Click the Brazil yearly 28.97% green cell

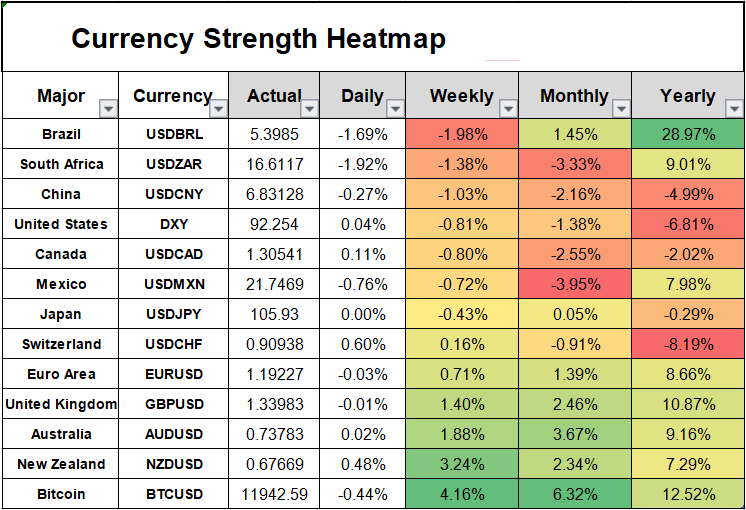pyautogui.click(x=687, y=134)
